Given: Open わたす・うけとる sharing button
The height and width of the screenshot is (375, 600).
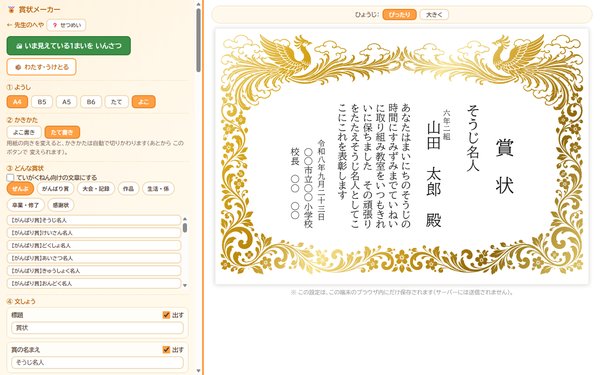Looking at the screenshot, I should pos(41,67).
